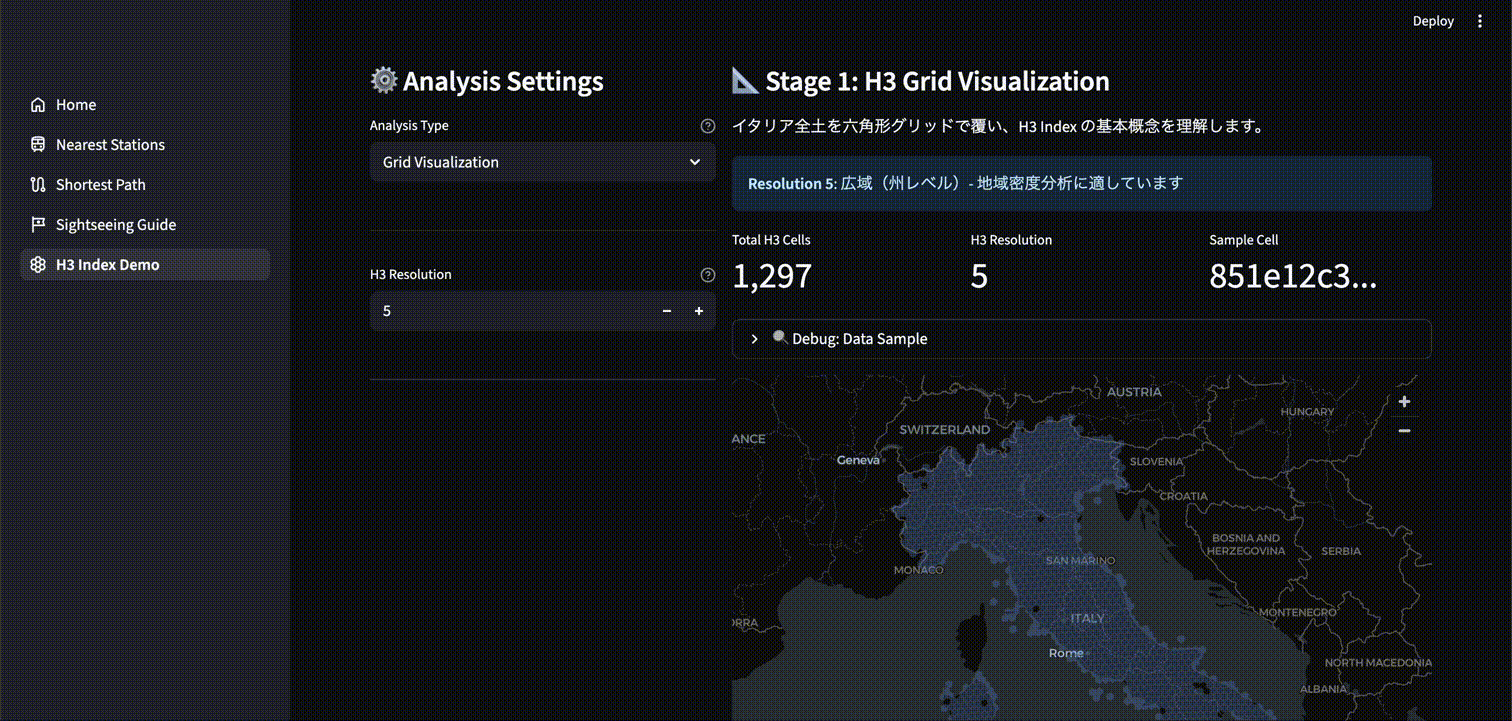Click the Rome label on the map
This screenshot has width=1512, height=721.
pyautogui.click(x=1066, y=653)
